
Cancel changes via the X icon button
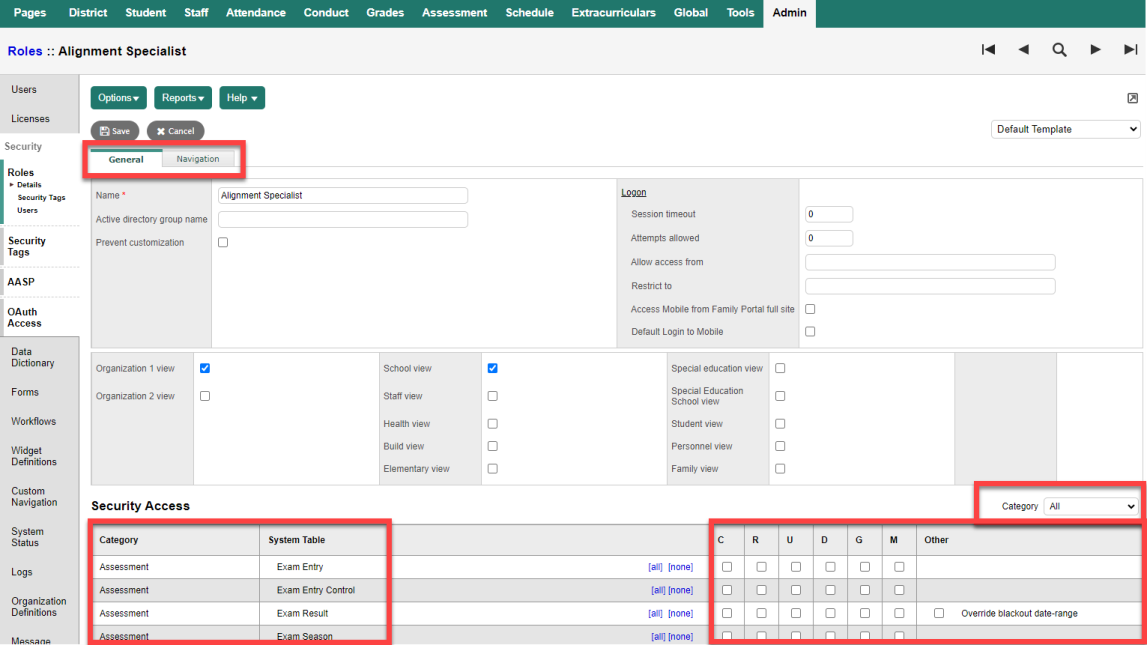pyautogui.click(x=175, y=130)
